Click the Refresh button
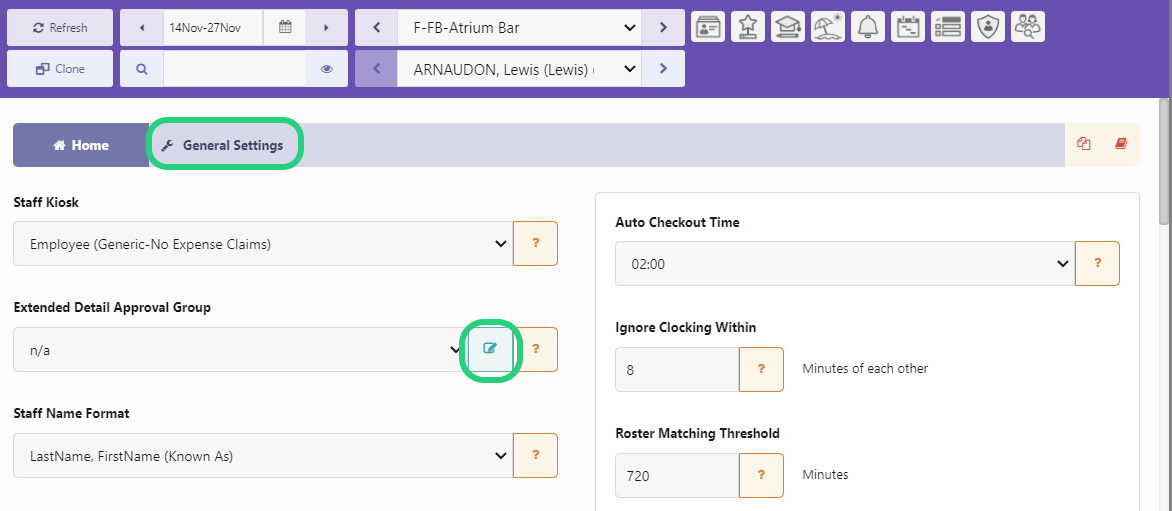Screen dimensions: 1172x511 60,28
